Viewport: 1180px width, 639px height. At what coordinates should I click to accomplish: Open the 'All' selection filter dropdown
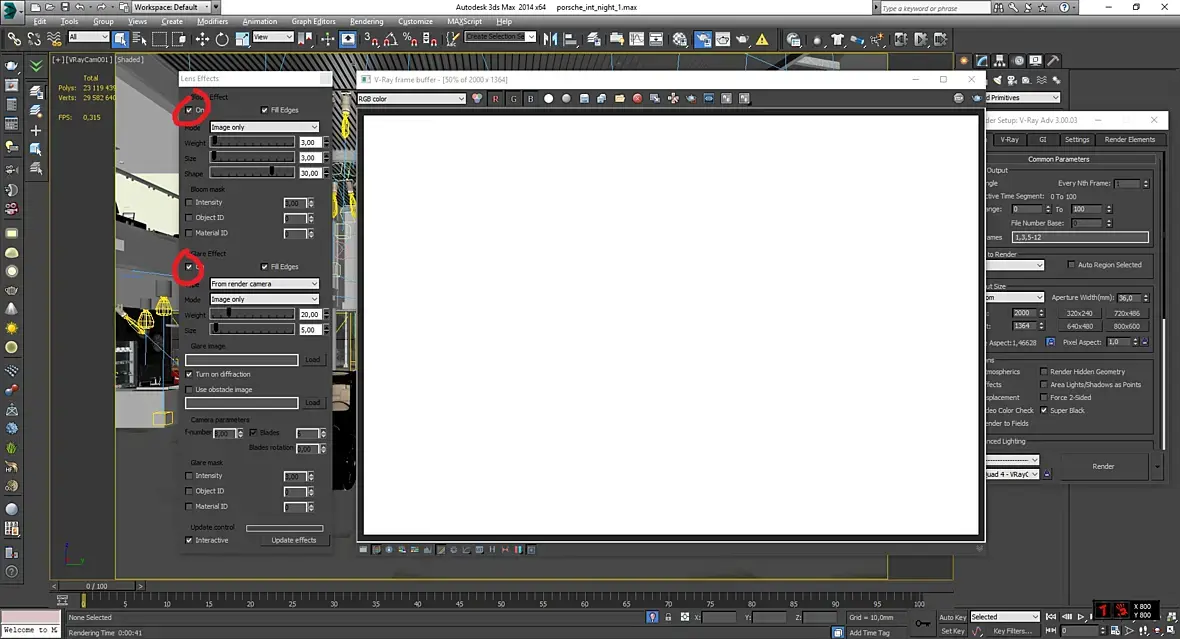(88, 37)
